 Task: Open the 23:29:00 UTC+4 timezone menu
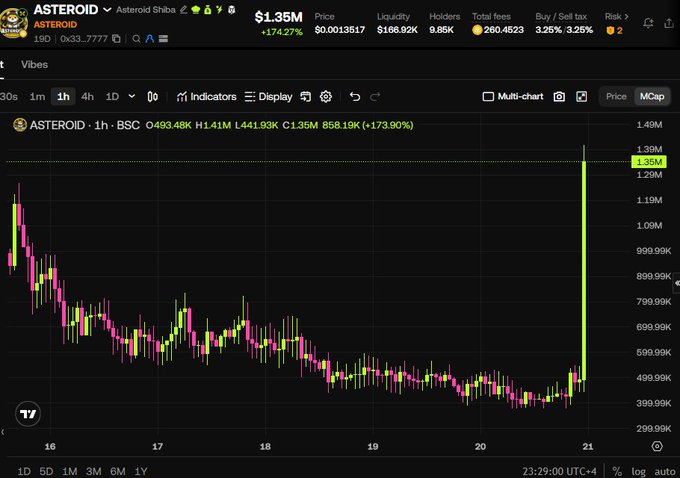[x=559, y=471]
